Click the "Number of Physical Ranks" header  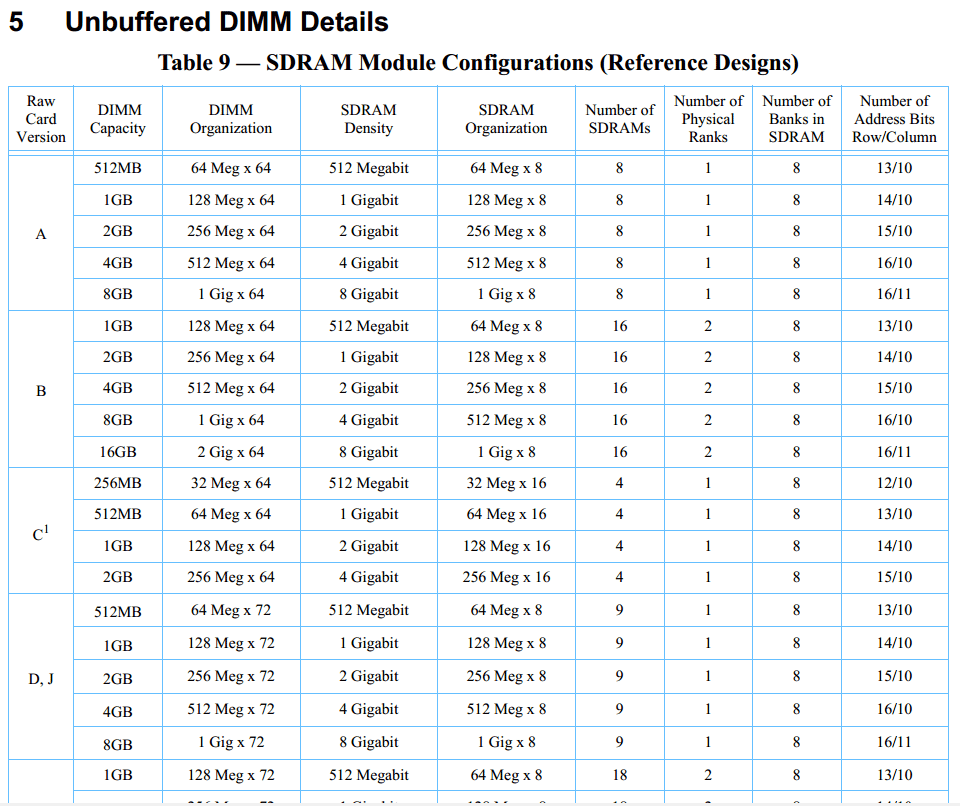point(708,119)
